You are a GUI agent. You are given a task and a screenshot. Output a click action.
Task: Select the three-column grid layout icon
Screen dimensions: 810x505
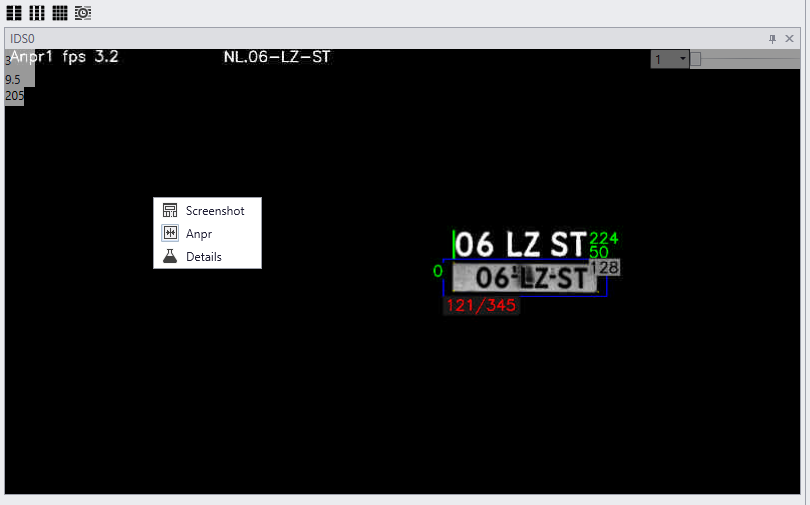[x=37, y=13]
